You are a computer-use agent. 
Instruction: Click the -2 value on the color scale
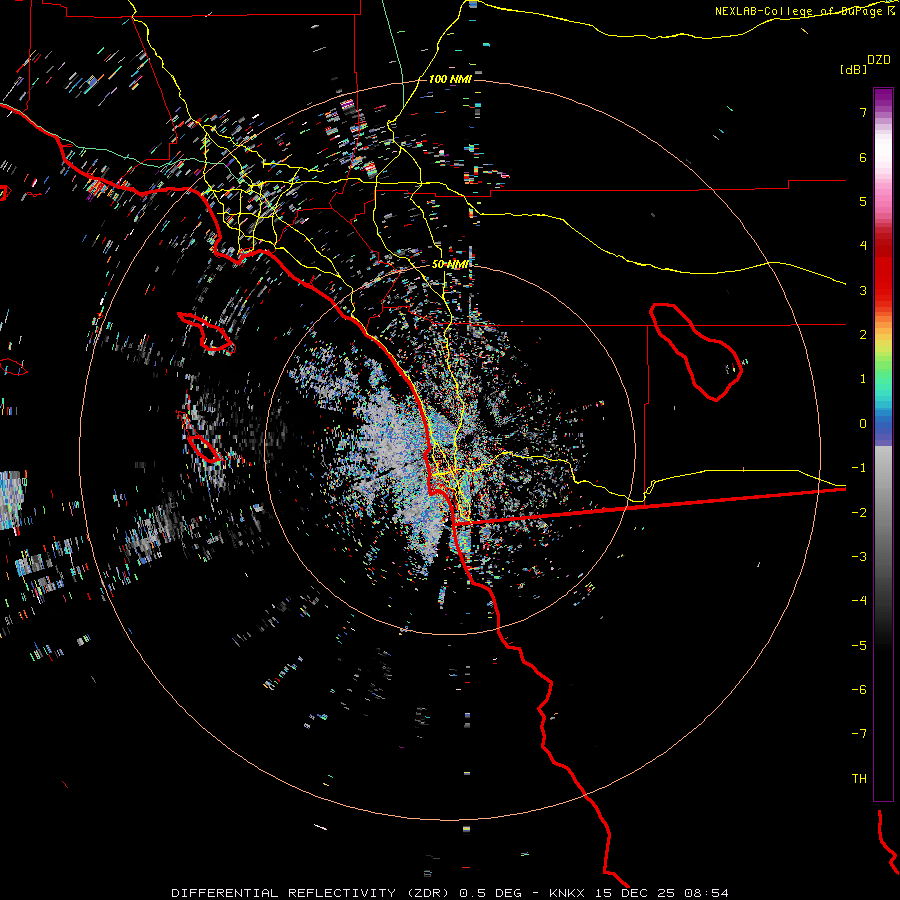click(x=859, y=513)
